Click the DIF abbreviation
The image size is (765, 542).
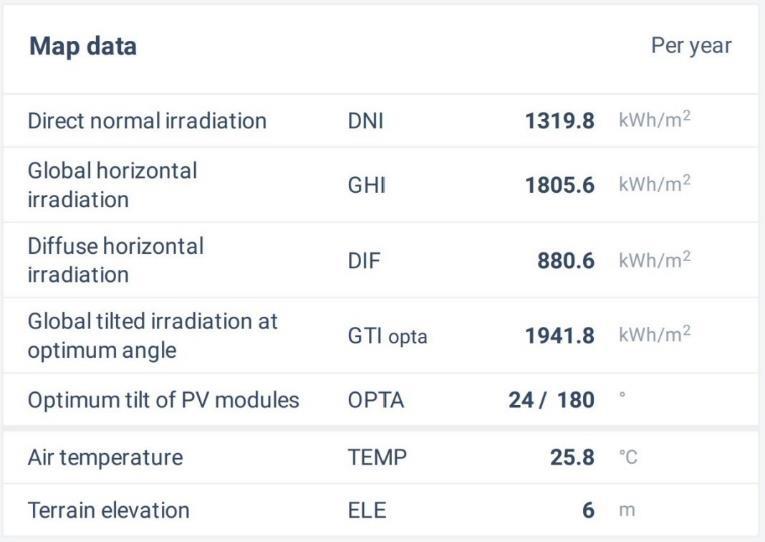pyautogui.click(x=363, y=261)
